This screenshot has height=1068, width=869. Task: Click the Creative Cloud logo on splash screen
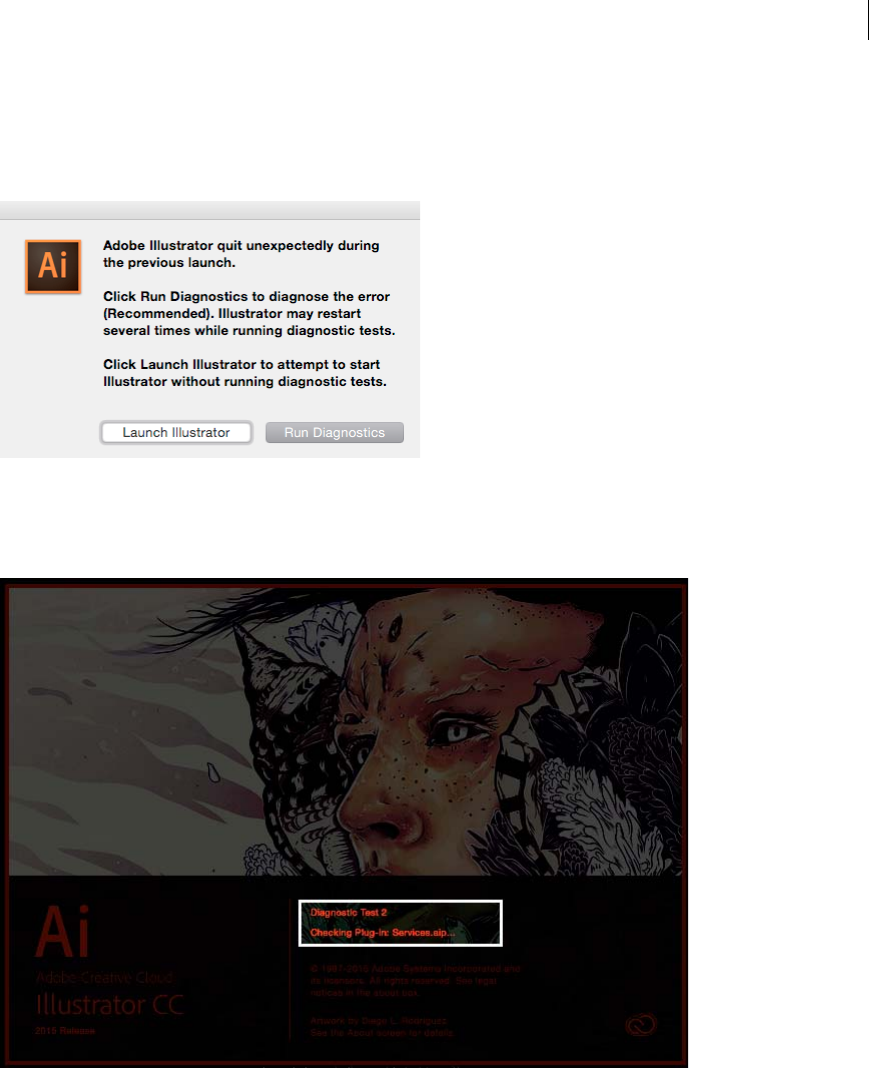click(x=640, y=1024)
